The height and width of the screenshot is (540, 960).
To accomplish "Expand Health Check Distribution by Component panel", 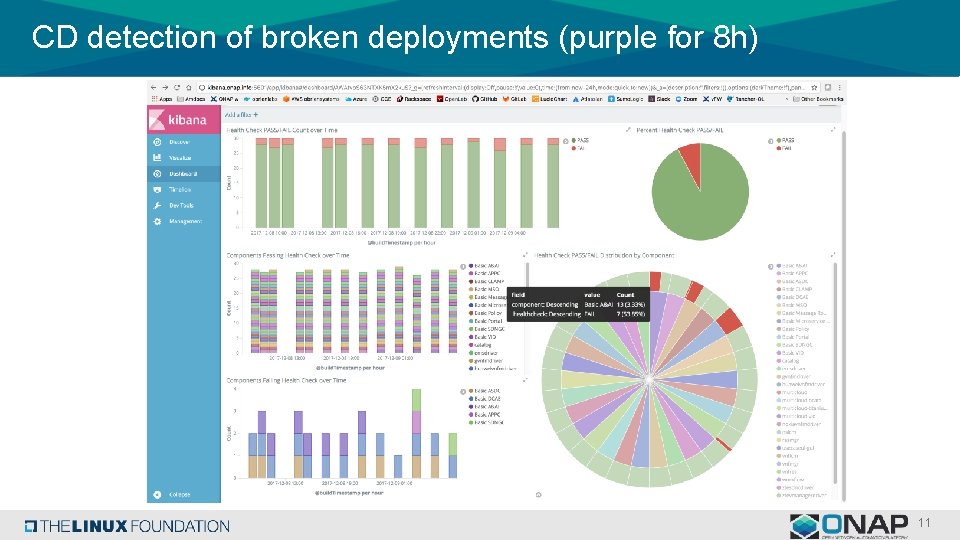I will (x=833, y=255).
